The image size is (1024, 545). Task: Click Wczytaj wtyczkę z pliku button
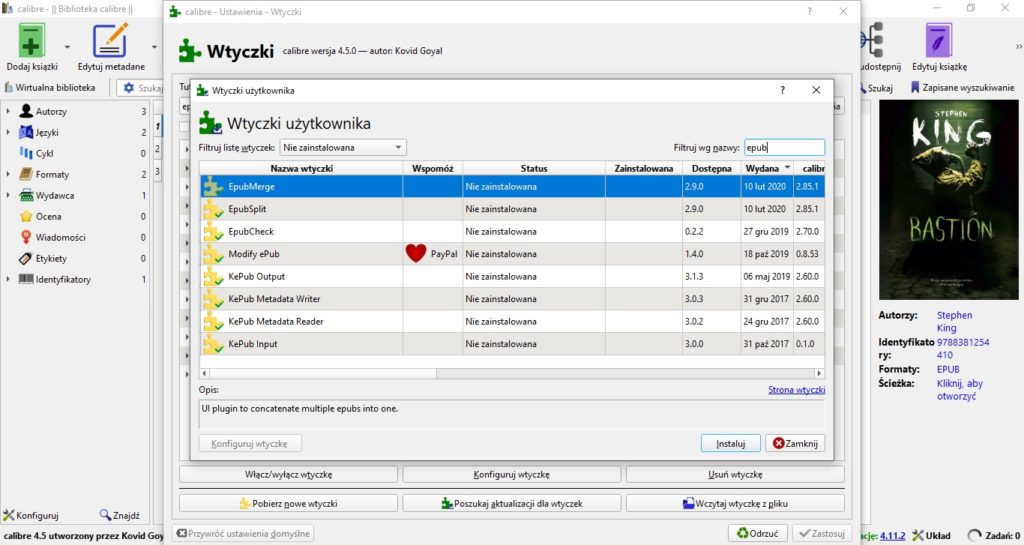(x=735, y=503)
